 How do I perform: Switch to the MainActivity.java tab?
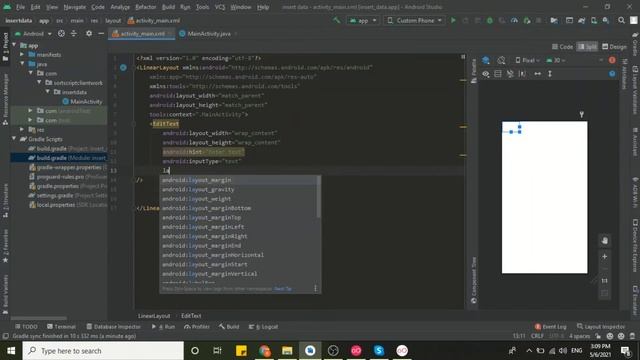coord(209,34)
